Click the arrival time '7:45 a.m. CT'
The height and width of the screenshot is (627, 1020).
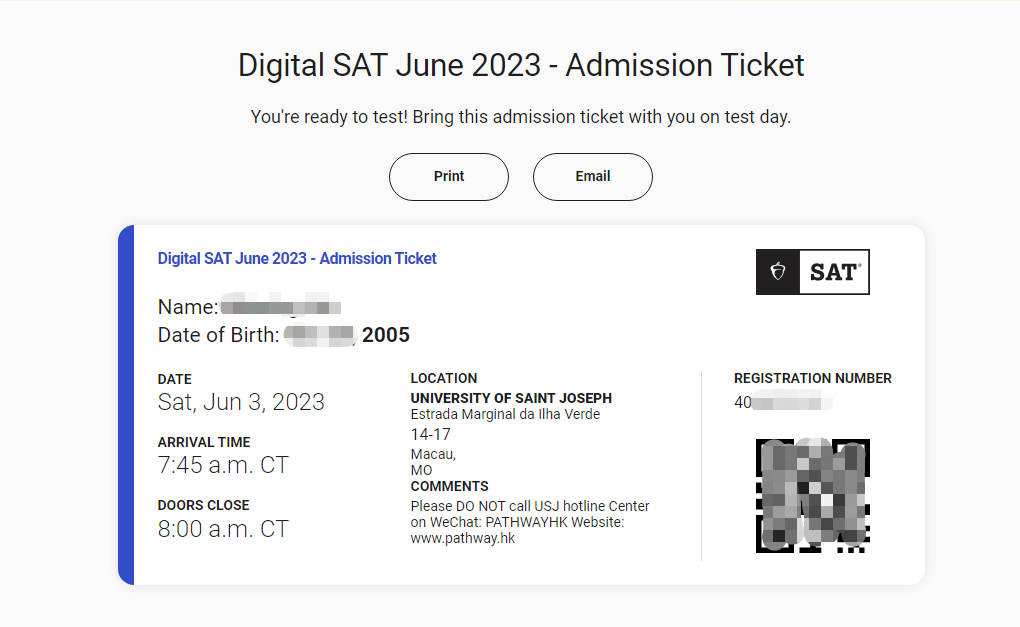[223, 465]
